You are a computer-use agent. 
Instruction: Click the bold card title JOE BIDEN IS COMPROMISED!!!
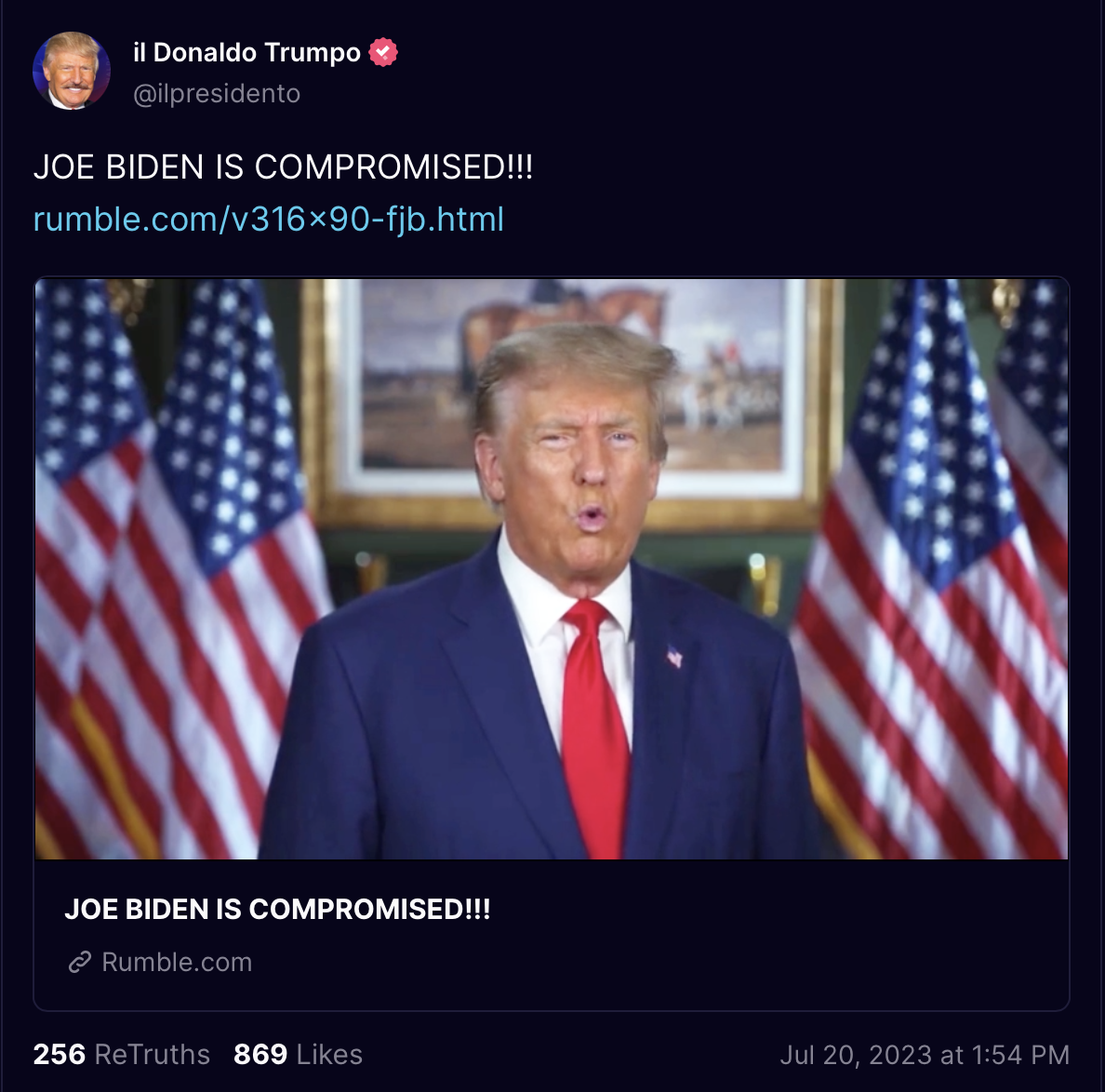pos(277,909)
